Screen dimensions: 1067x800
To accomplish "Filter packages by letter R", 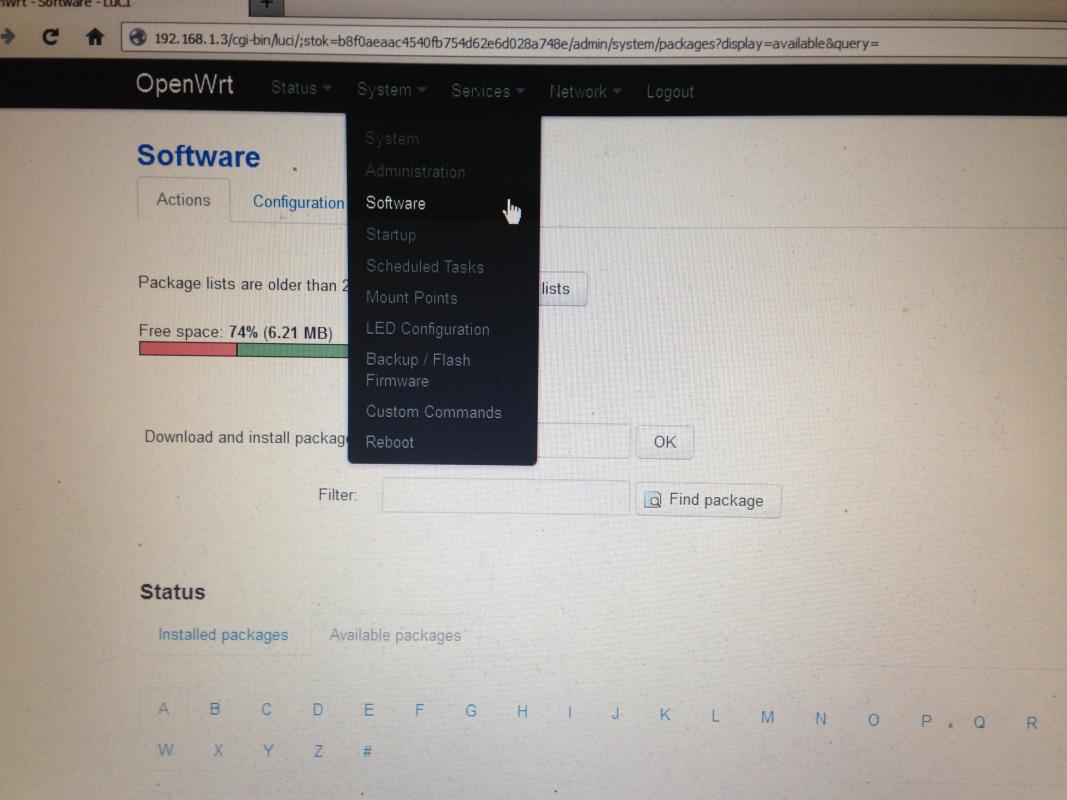I will (1032, 722).
